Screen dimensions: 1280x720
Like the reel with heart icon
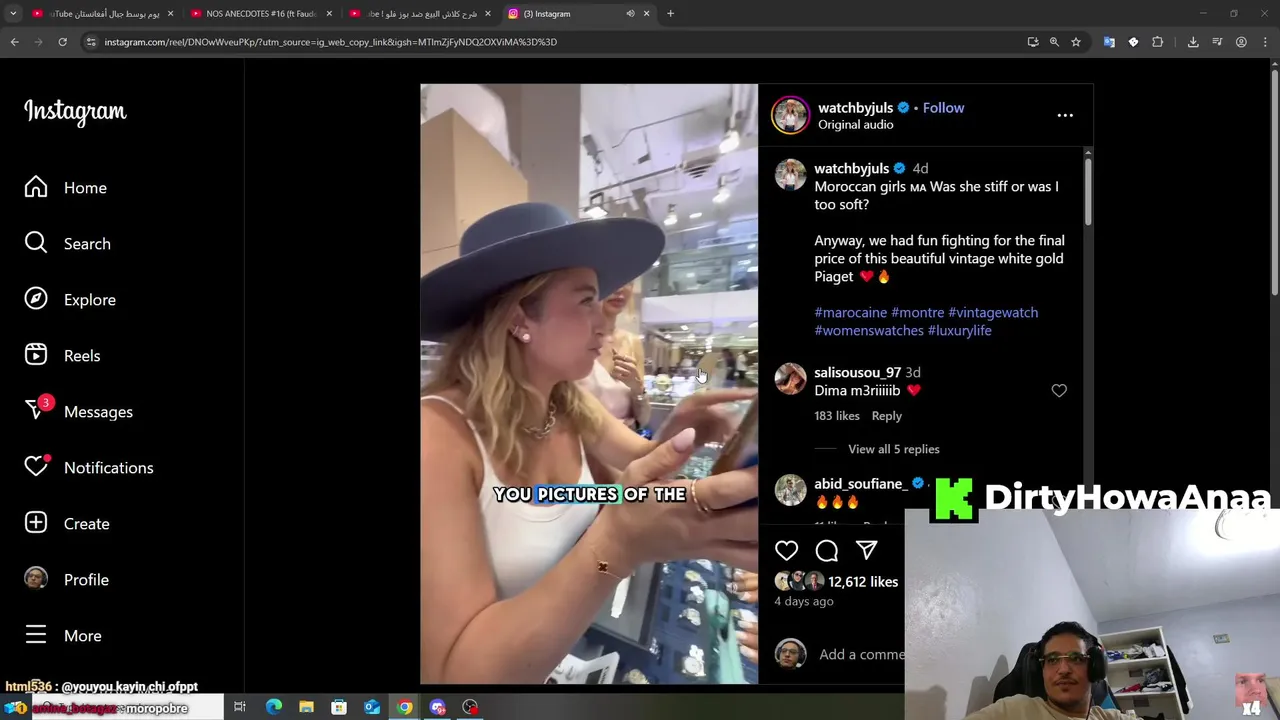[x=786, y=551]
